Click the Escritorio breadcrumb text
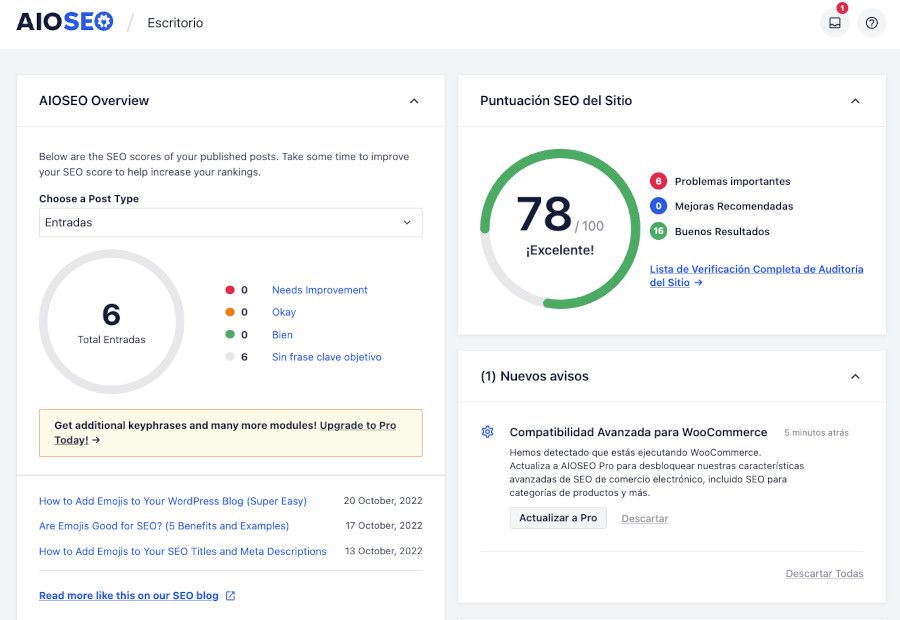The height and width of the screenshot is (620, 900). click(175, 23)
